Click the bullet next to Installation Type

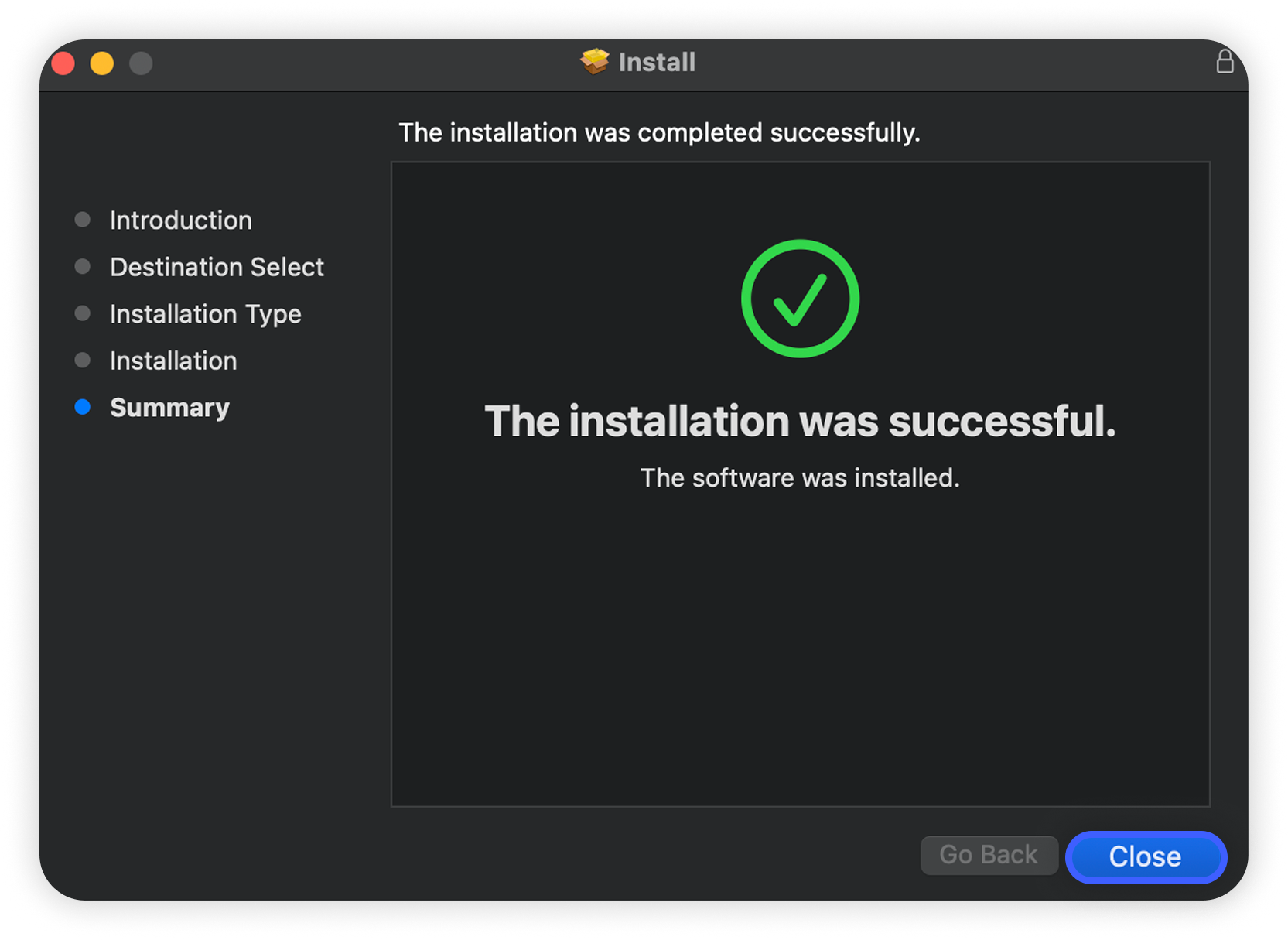coord(83,313)
